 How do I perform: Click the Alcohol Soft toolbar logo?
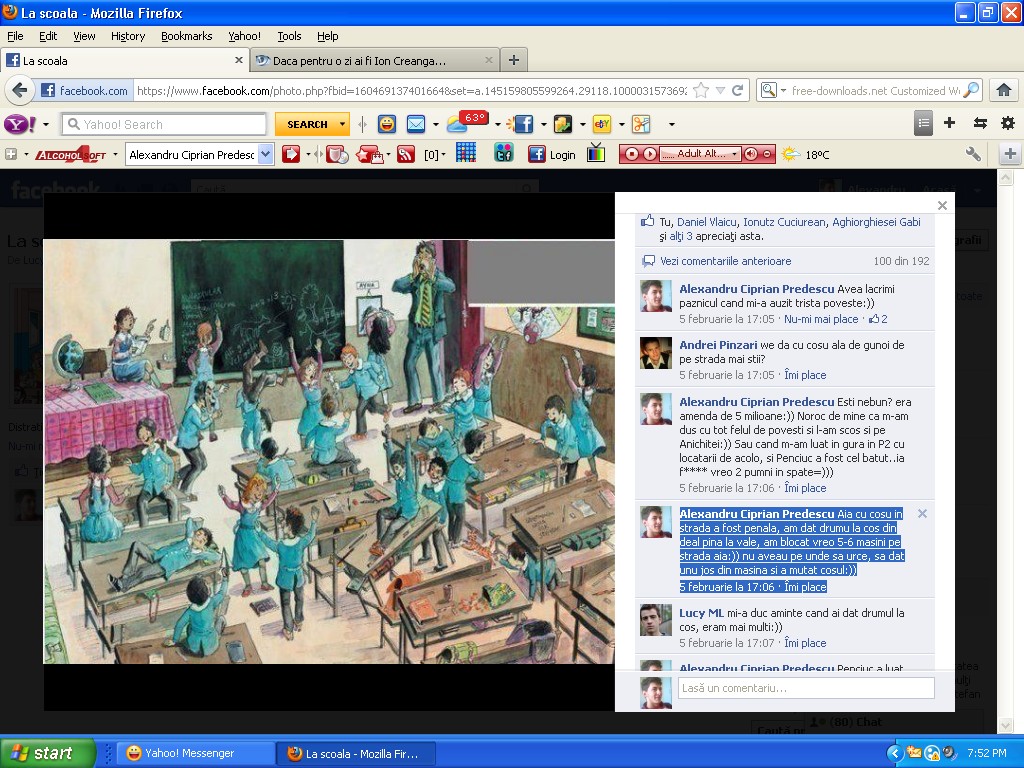pos(71,155)
